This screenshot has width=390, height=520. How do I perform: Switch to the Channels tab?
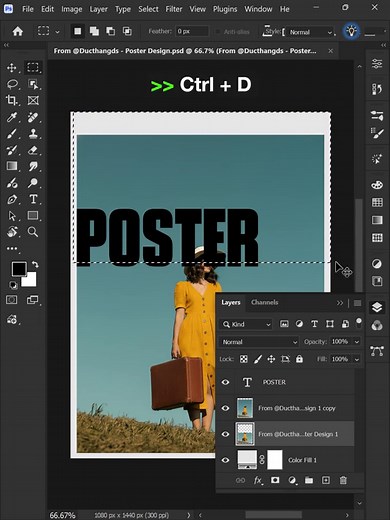(x=265, y=302)
